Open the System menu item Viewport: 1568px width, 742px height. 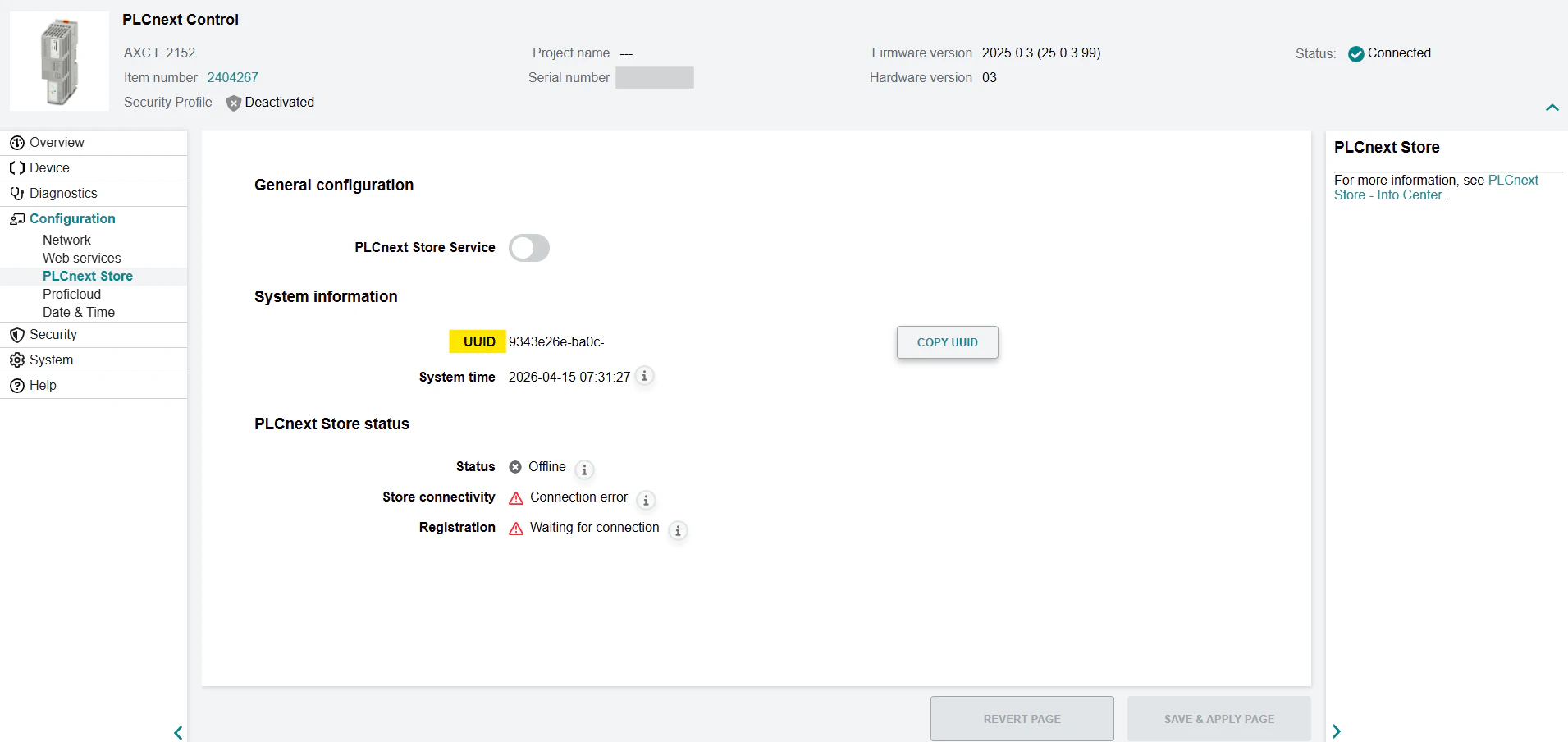pyautogui.click(x=94, y=360)
